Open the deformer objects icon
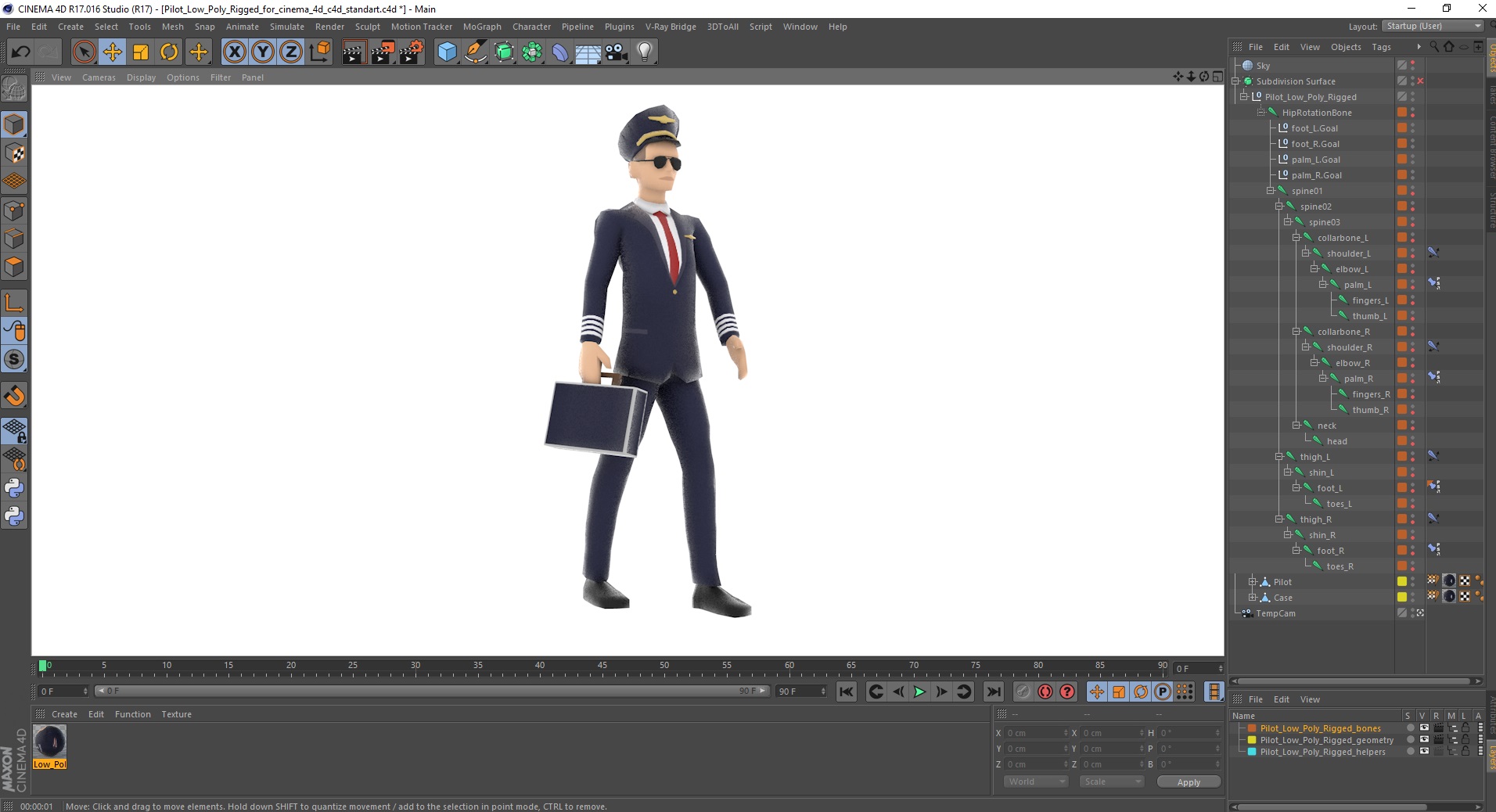Image resolution: width=1496 pixels, height=812 pixels. click(560, 52)
